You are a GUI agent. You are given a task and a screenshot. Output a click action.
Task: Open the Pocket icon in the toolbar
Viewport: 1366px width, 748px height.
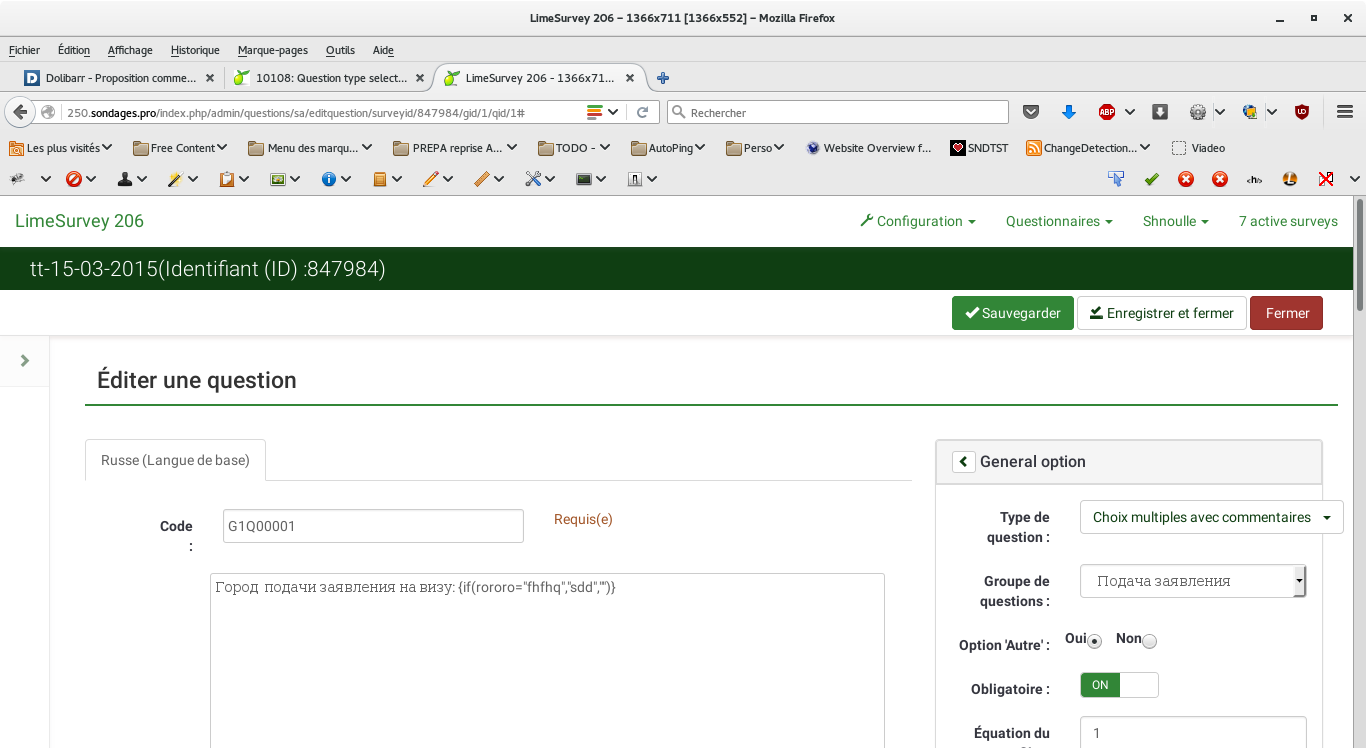coord(1031,112)
